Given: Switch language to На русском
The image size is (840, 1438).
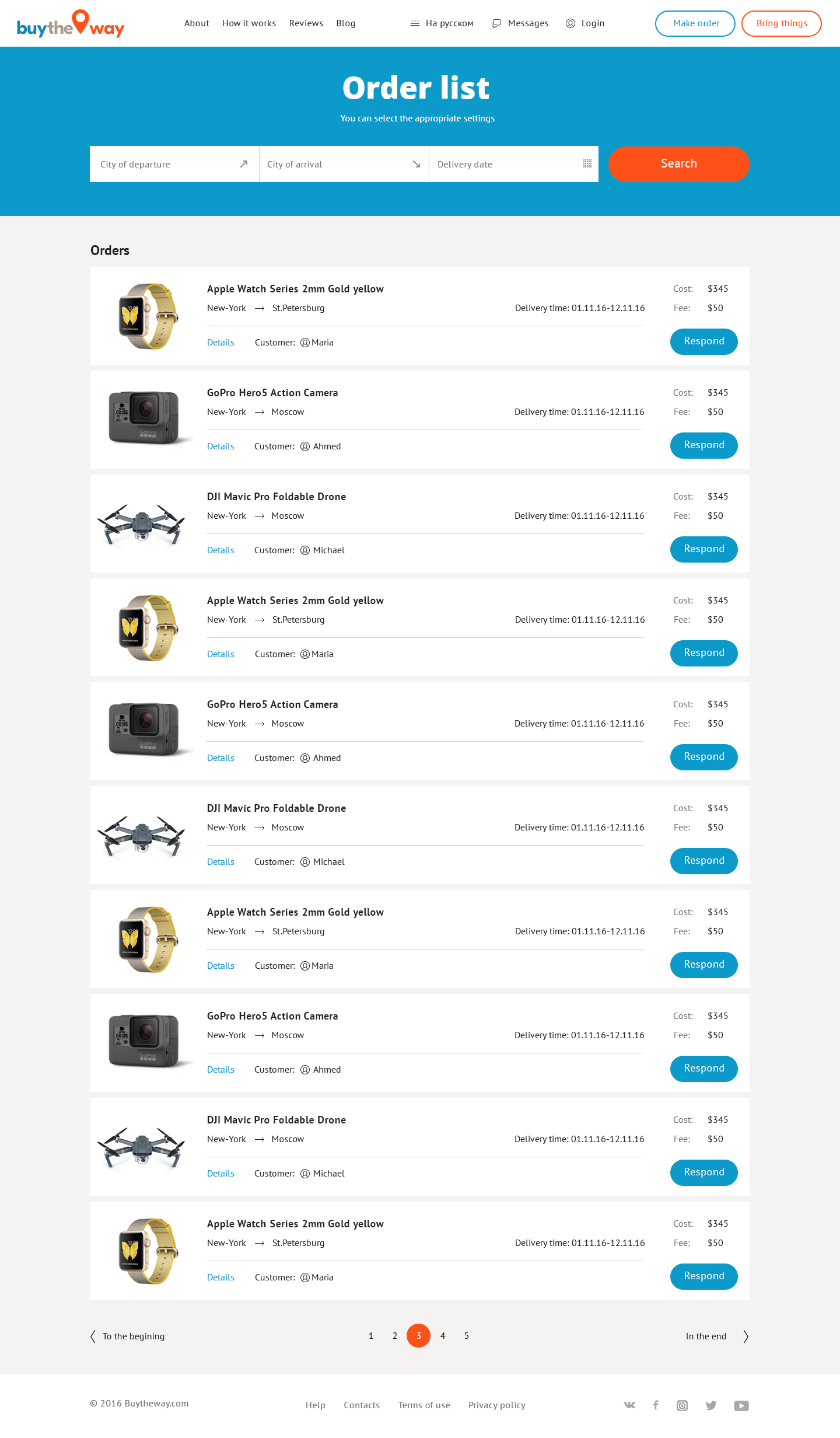Looking at the screenshot, I should [442, 23].
